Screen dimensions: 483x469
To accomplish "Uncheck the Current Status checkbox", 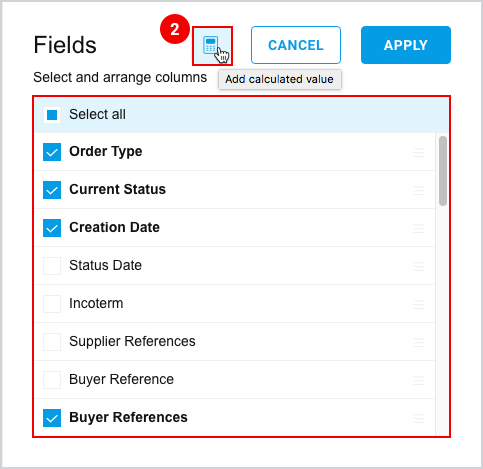I will coord(52,190).
